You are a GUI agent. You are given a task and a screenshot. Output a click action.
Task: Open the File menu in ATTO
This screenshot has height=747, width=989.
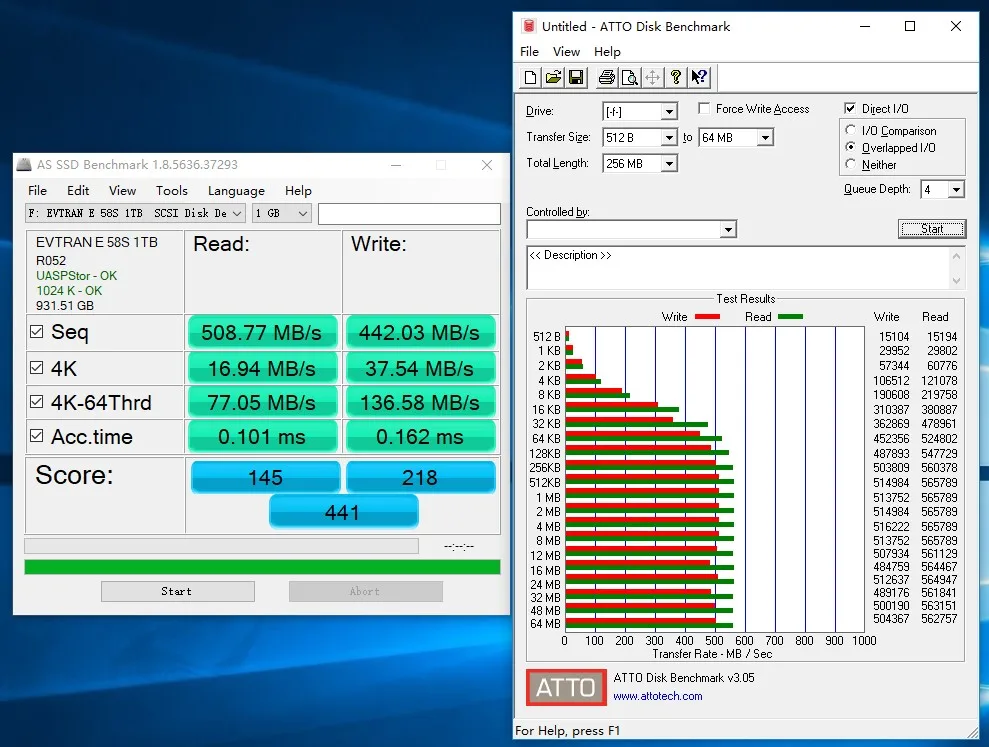click(529, 52)
